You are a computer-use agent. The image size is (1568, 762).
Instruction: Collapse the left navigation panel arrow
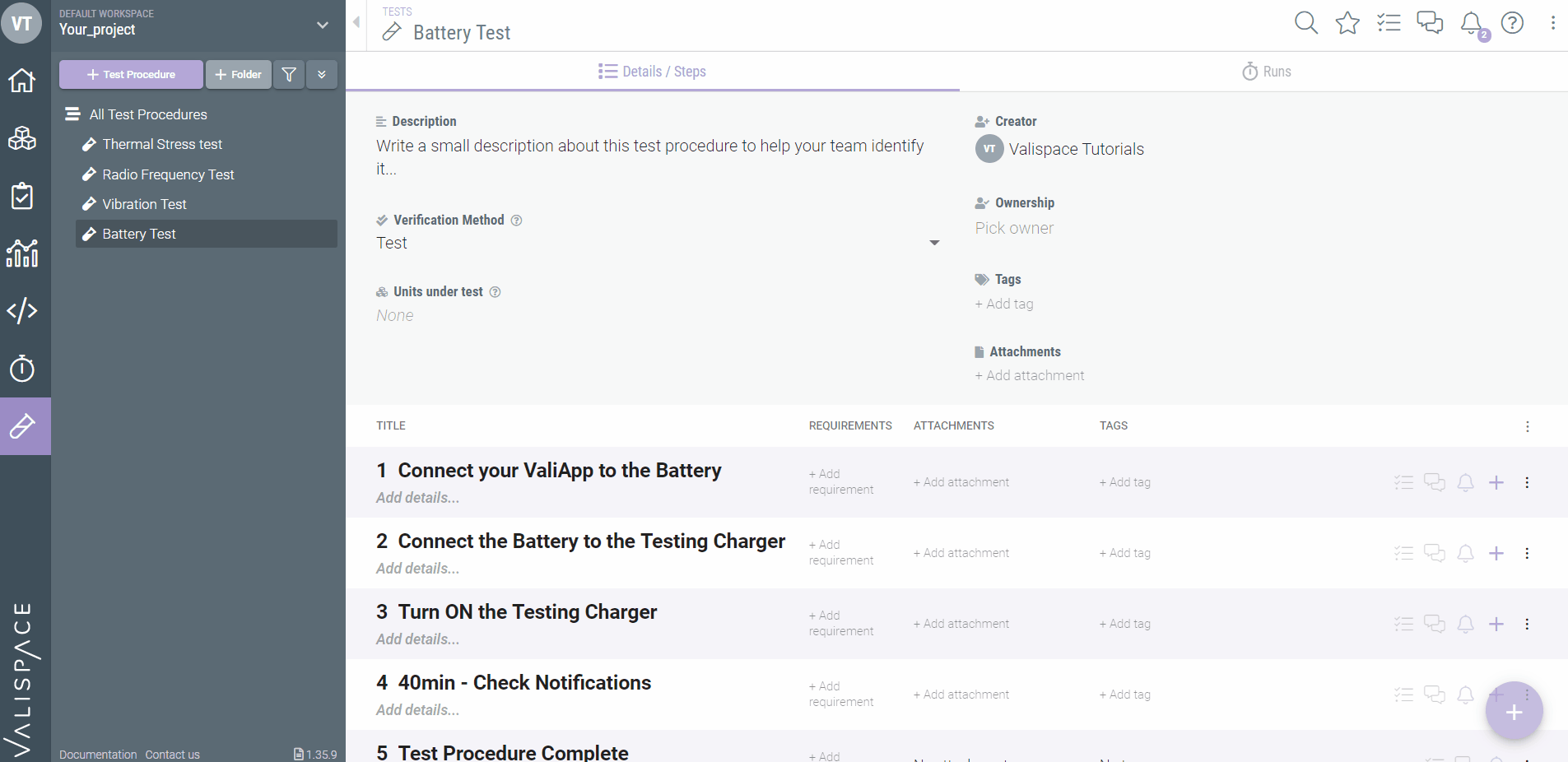pyautogui.click(x=356, y=22)
